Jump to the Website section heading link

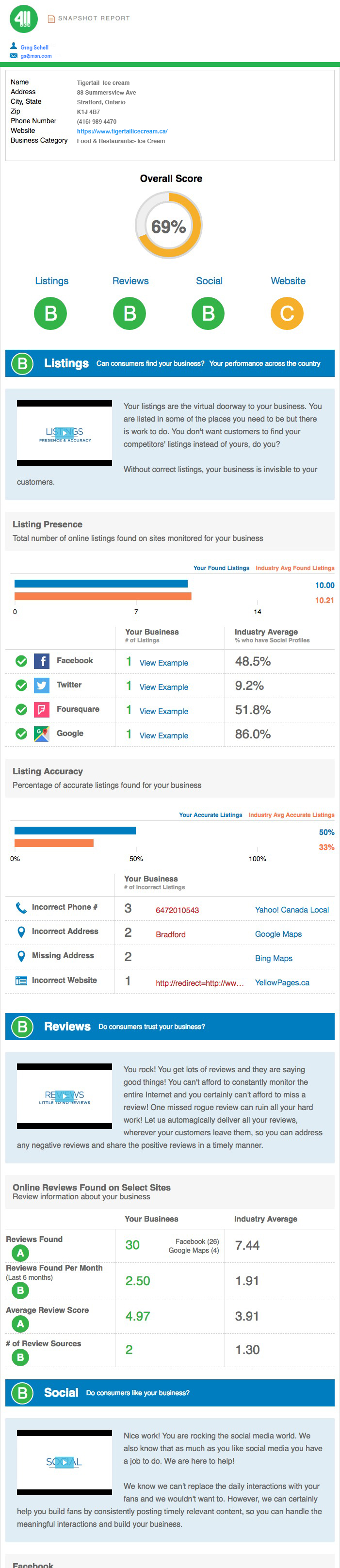point(288,280)
